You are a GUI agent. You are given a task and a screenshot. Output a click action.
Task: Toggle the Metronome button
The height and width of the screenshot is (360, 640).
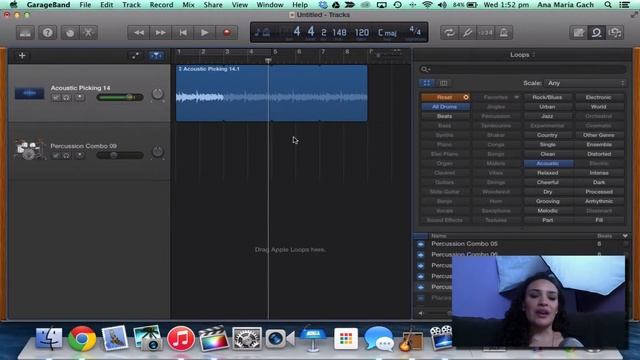504,33
